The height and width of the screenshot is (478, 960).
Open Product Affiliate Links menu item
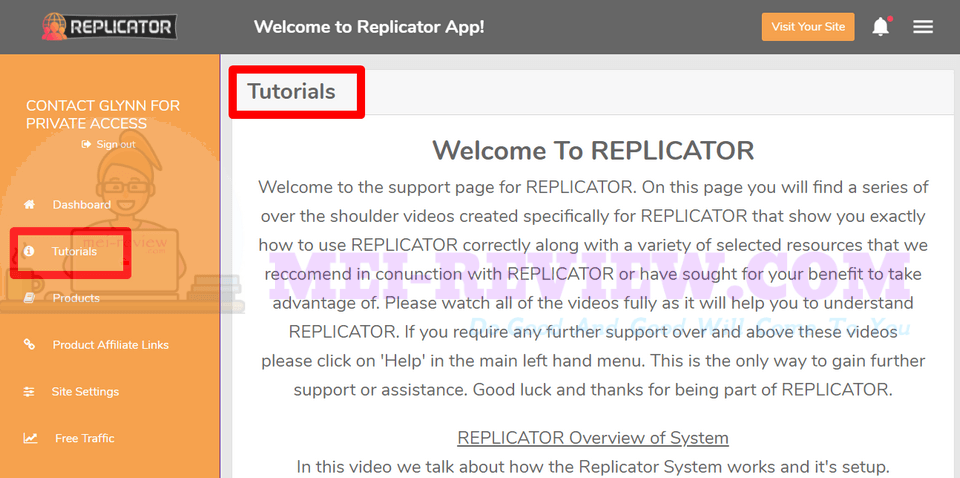point(111,345)
